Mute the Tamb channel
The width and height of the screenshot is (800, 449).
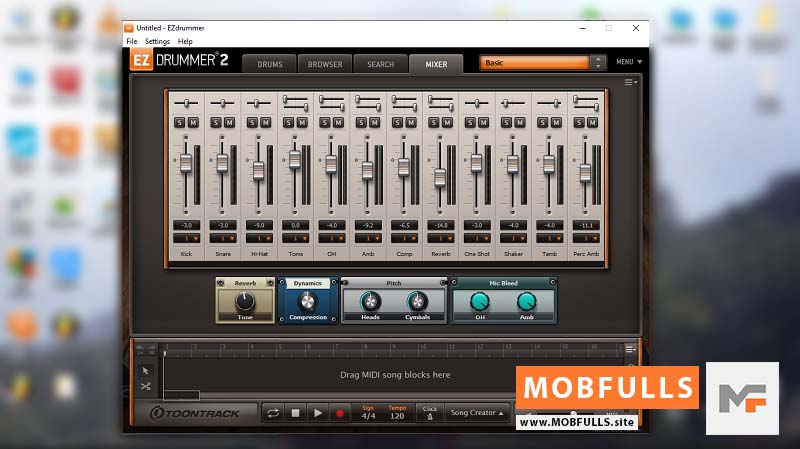(x=556, y=122)
